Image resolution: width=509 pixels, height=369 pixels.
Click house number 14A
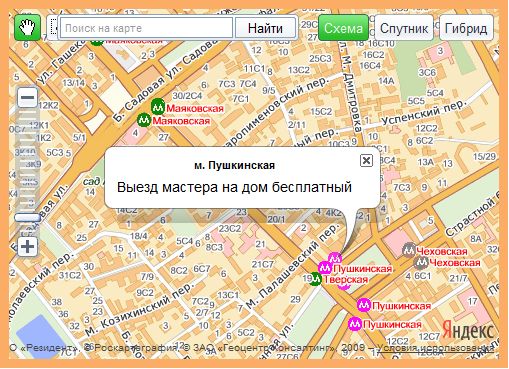coord(386,80)
